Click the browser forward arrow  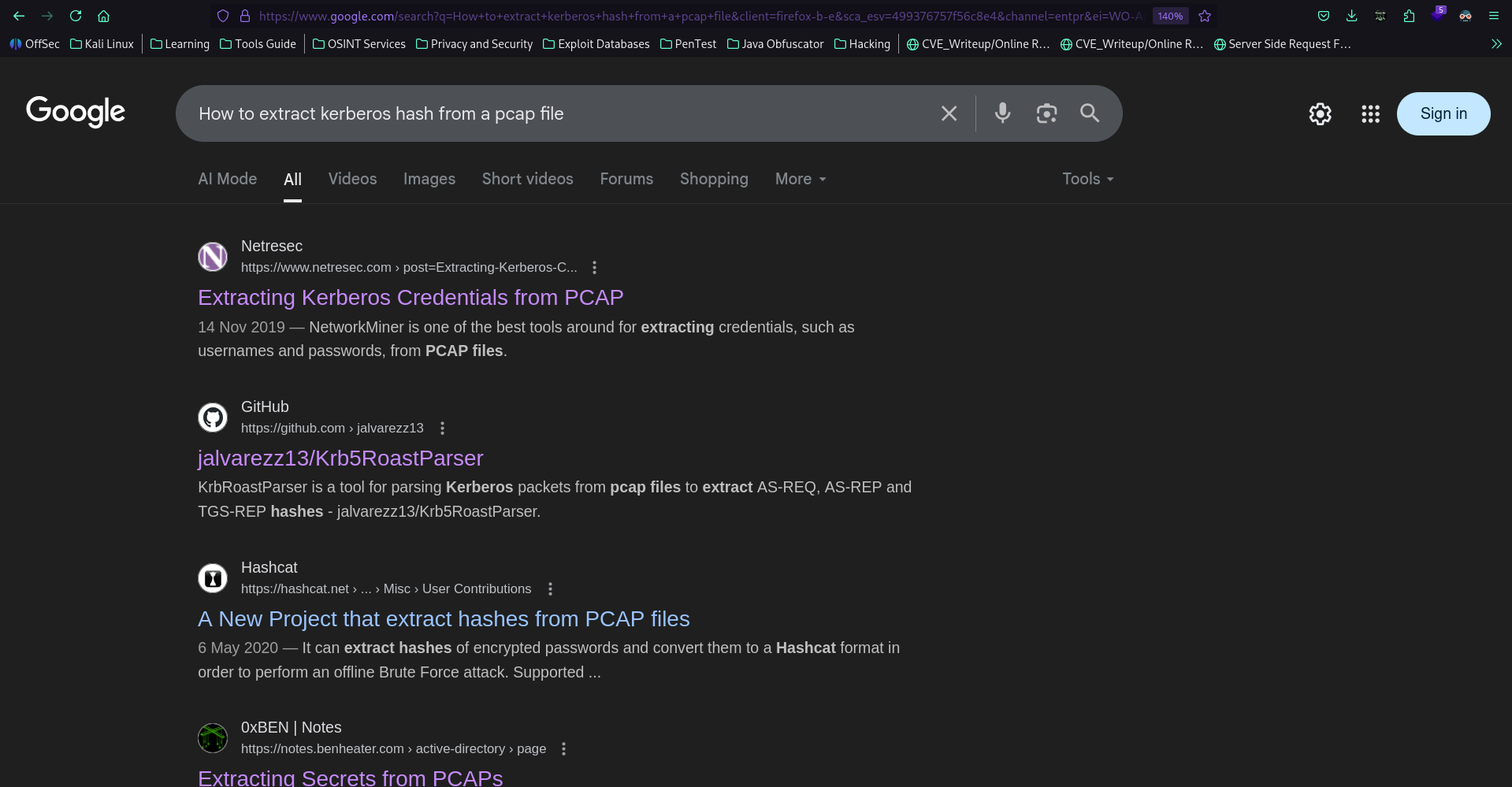pos(47,16)
